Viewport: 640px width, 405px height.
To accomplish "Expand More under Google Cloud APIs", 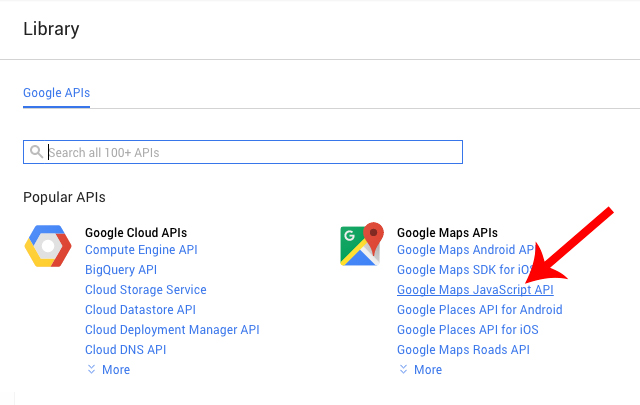I will click(x=109, y=370).
